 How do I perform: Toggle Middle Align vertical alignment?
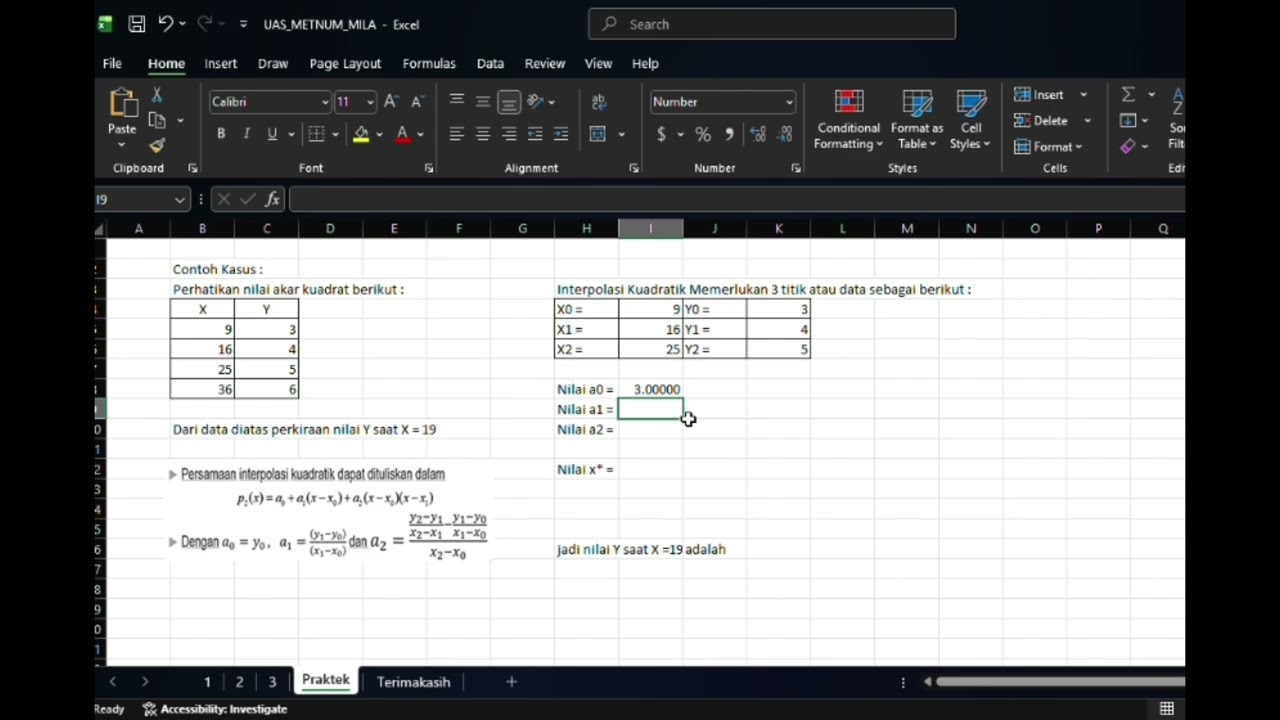483,102
